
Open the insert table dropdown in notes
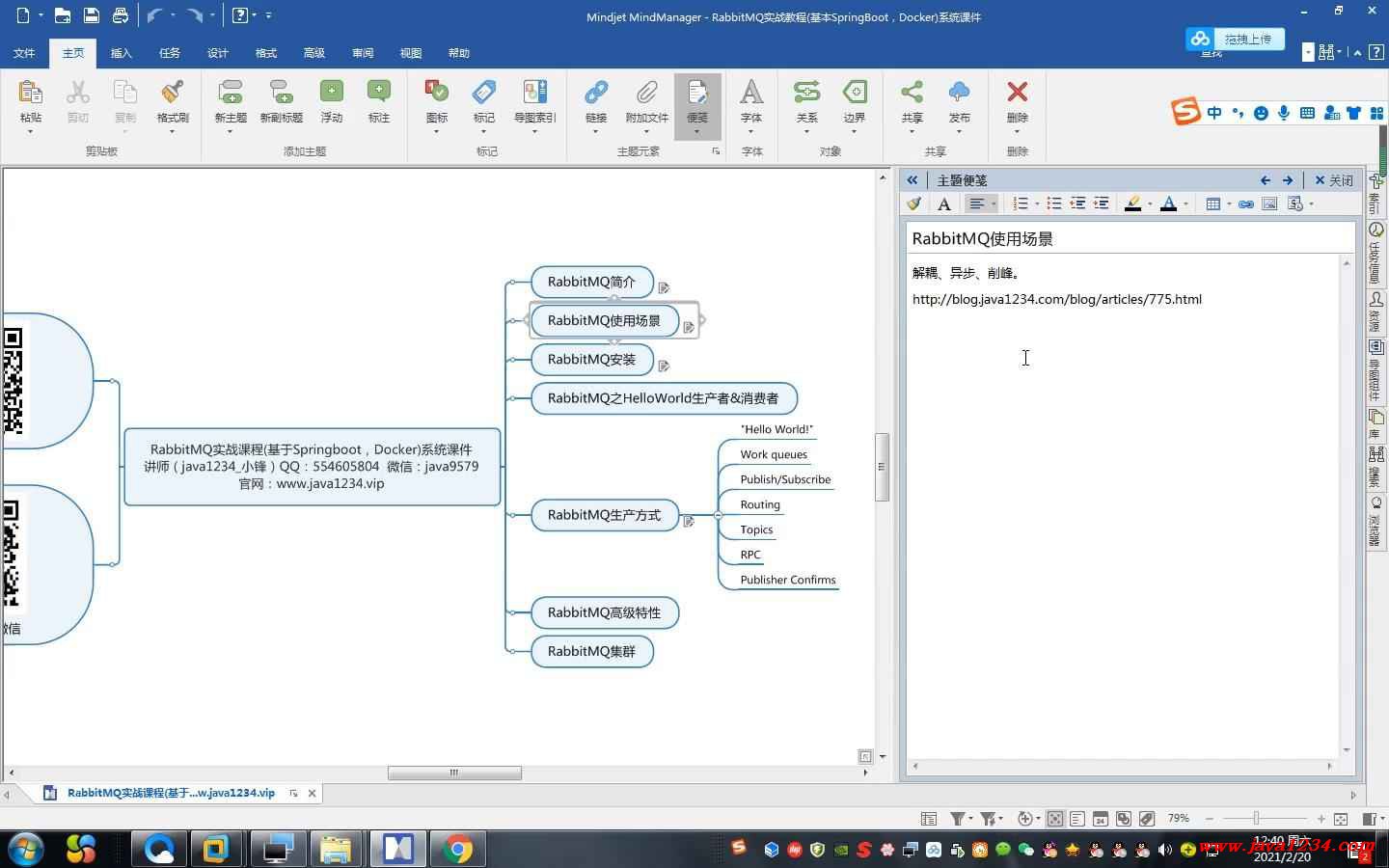(1229, 203)
